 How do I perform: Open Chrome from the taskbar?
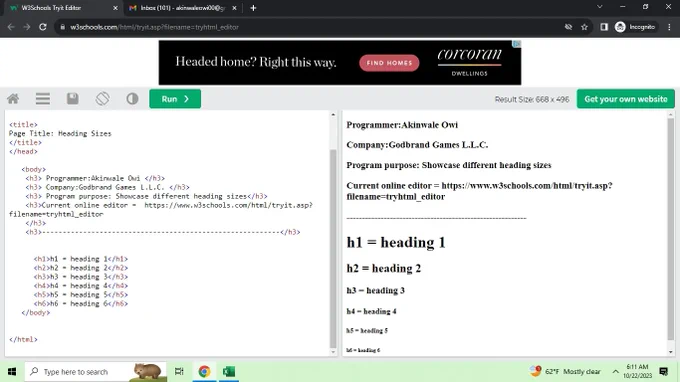tap(204, 372)
